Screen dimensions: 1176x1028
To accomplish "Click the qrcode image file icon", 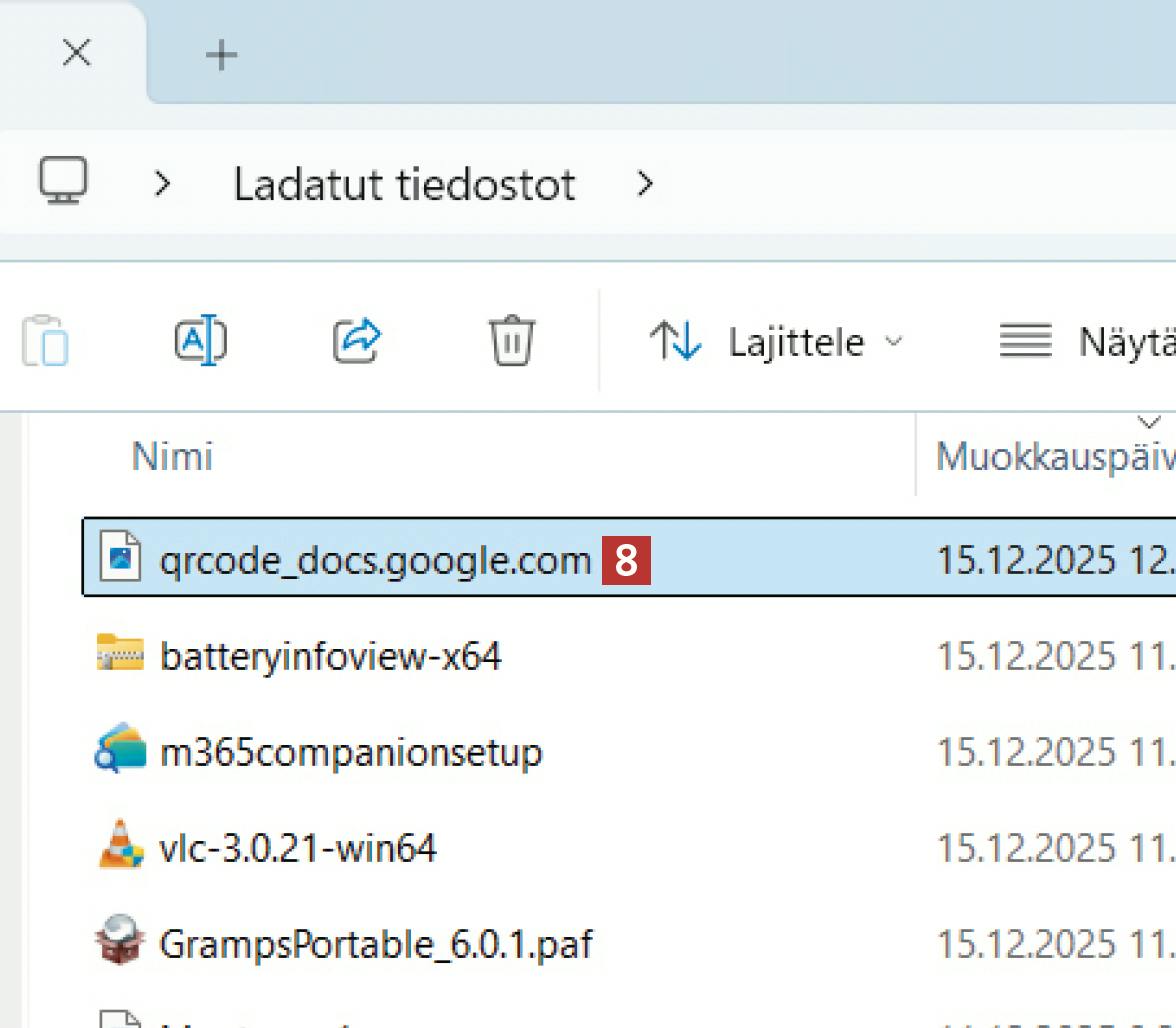I will tap(120, 558).
